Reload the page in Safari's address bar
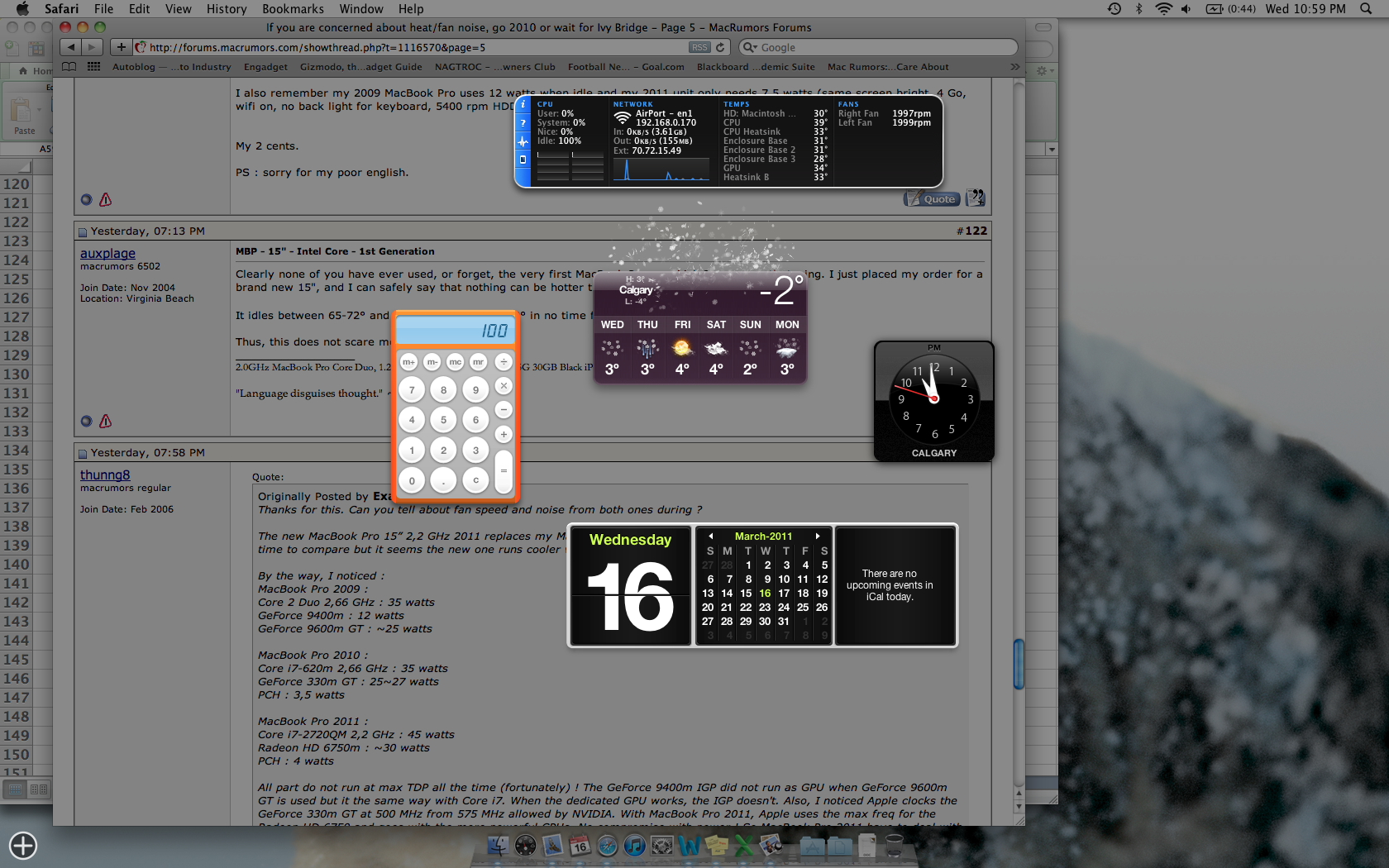The image size is (1389, 868). tap(720, 47)
